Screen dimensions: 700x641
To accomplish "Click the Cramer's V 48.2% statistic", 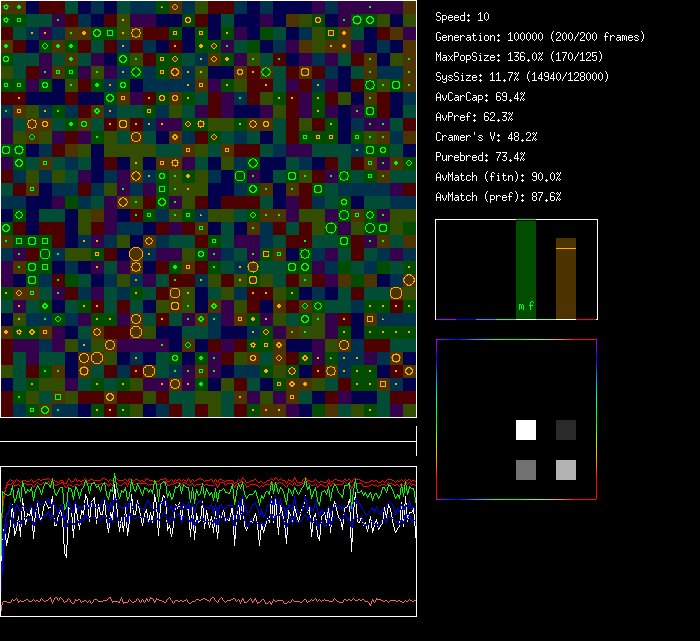I will 486,137.
